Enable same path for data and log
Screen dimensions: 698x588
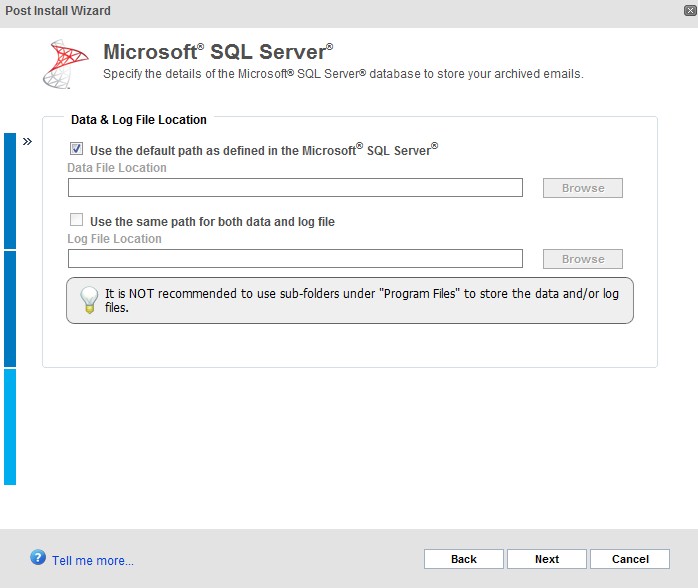[x=77, y=219]
